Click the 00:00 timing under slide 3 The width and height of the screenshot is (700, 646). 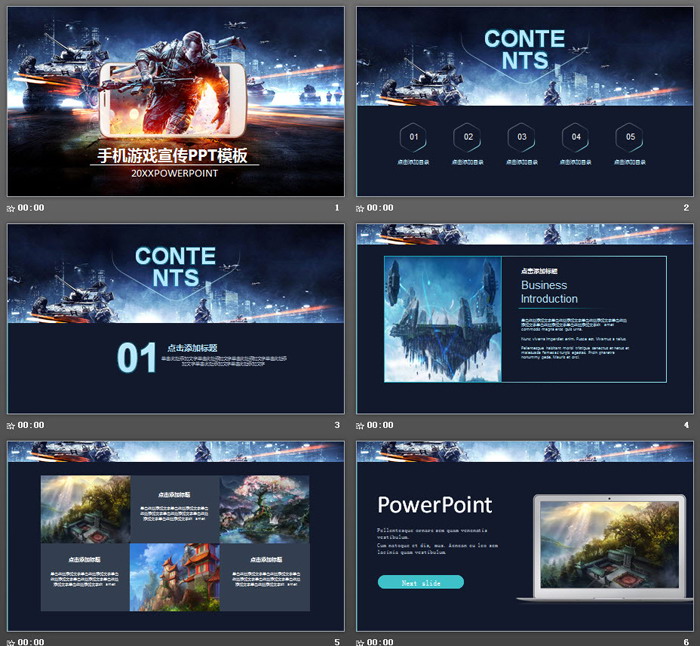(x=31, y=425)
